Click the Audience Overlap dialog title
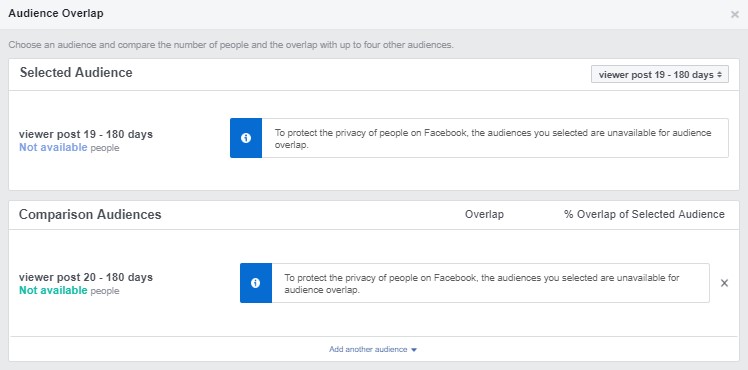Image resolution: width=748 pixels, height=370 pixels. click(56, 13)
